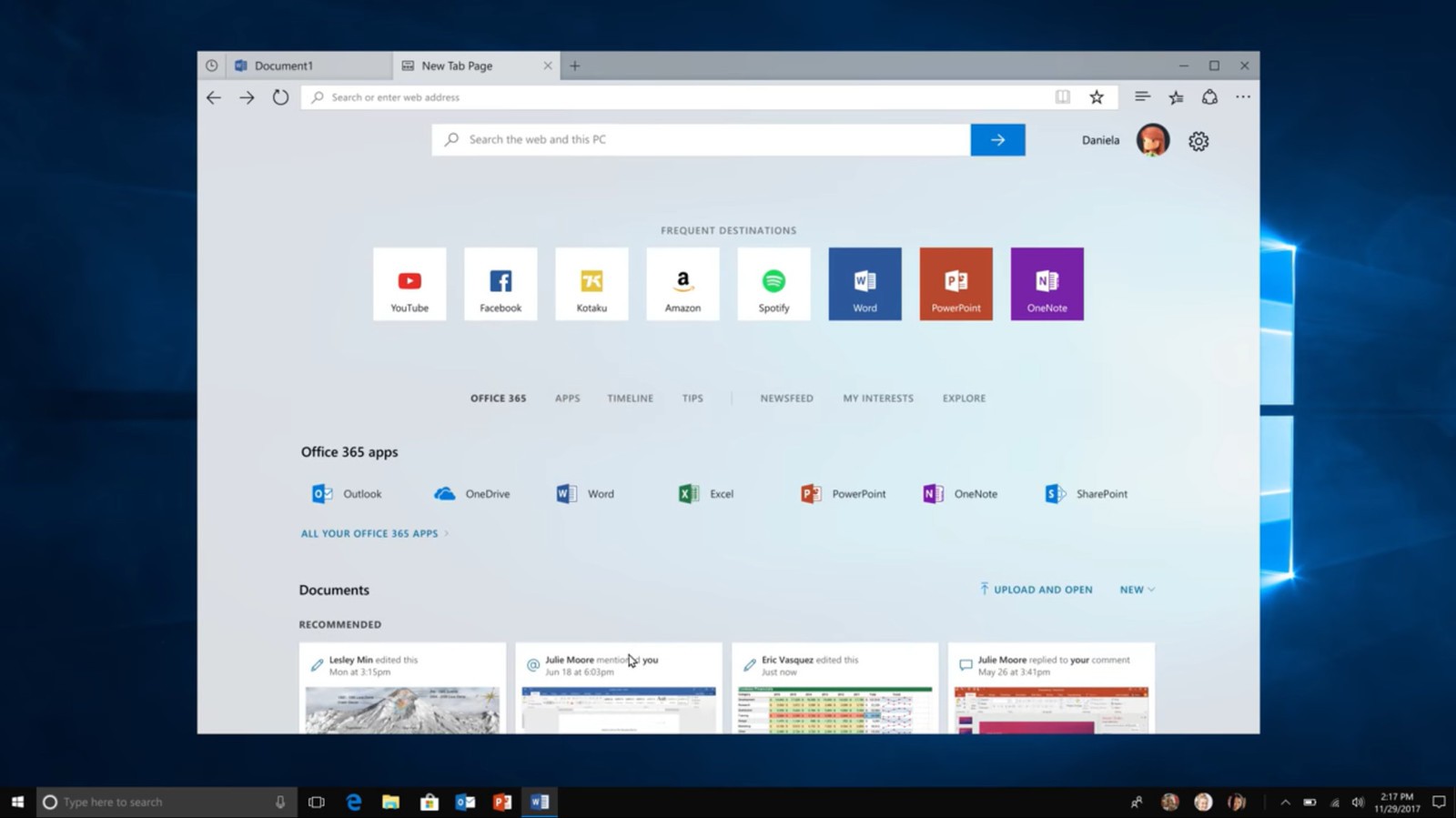Click All Your Office 365 Apps link
Image resolution: width=1456 pixels, height=818 pixels.
[369, 534]
